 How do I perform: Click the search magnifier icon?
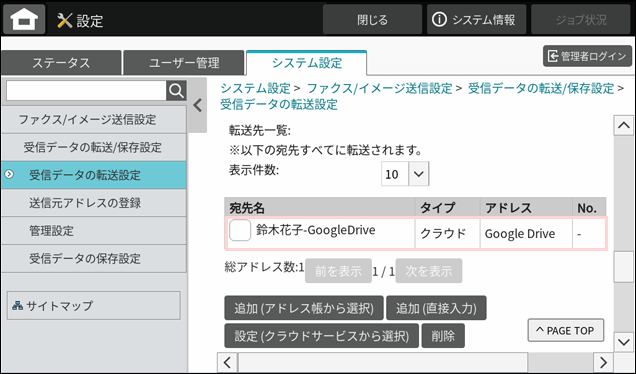click(x=176, y=90)
